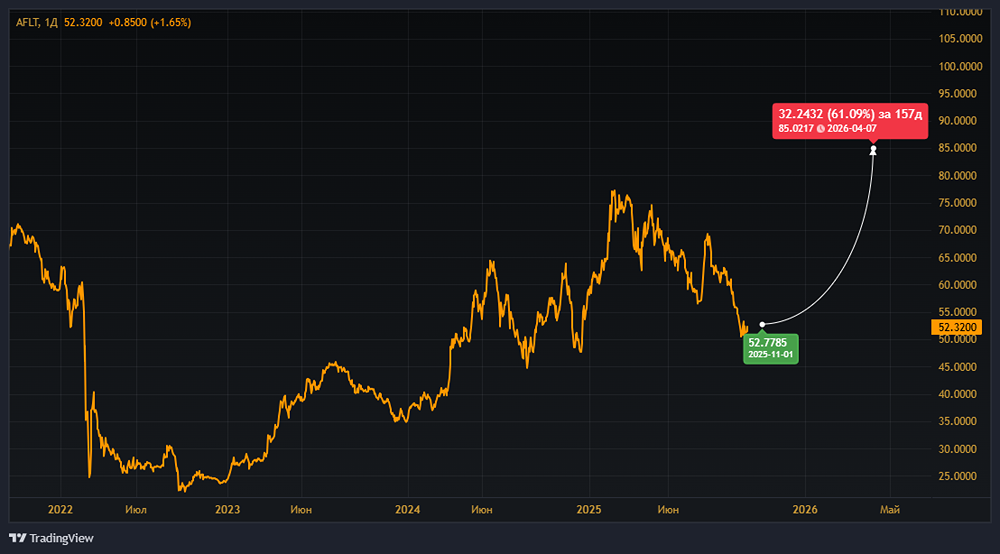Select the 2024 marker on time axis
The image size is (1000, 554).
pos(408,509)
